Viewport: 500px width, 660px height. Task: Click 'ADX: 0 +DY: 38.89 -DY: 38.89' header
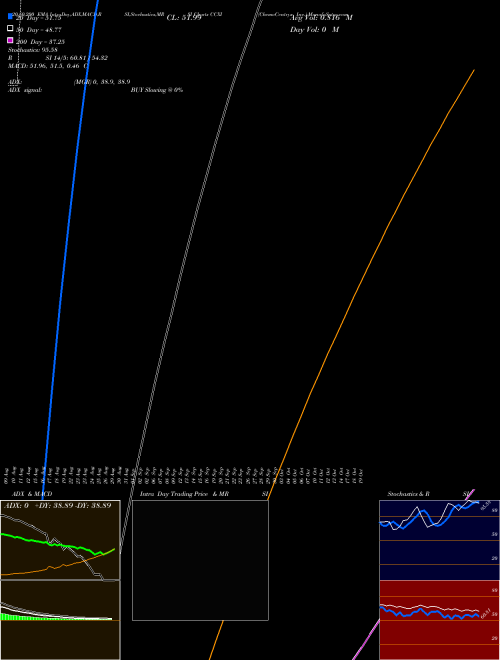[x=58, y=505]
